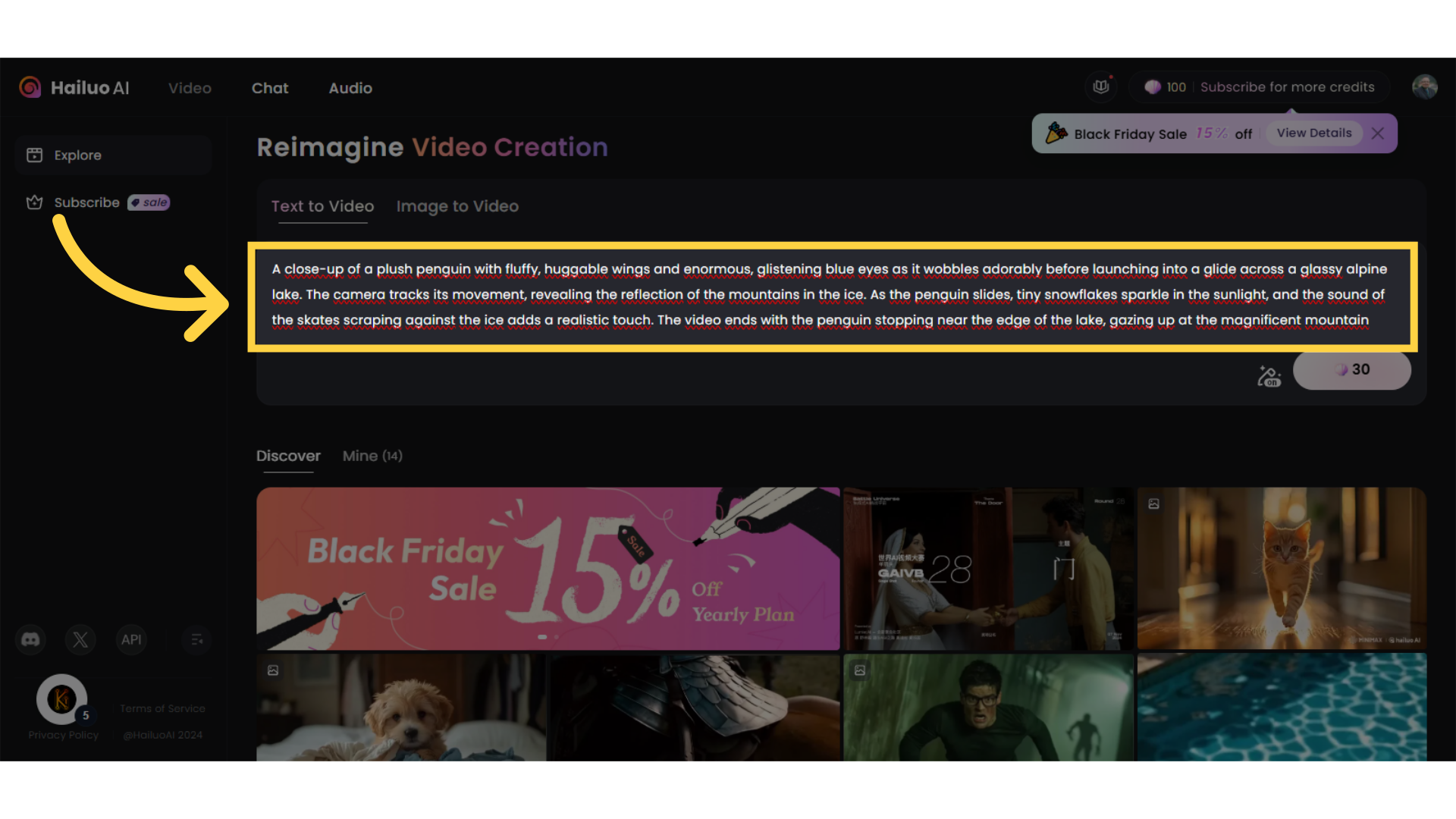The width and height of the screenshot is (1456, 819).
Task: Open the Black Friday Sale 15% banner
Action: (548, 569)
